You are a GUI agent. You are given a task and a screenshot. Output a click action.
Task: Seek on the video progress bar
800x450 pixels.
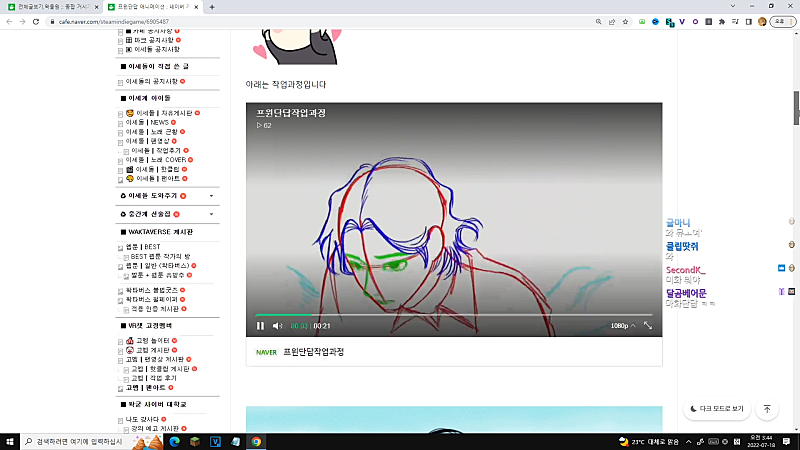pos(454,315)
